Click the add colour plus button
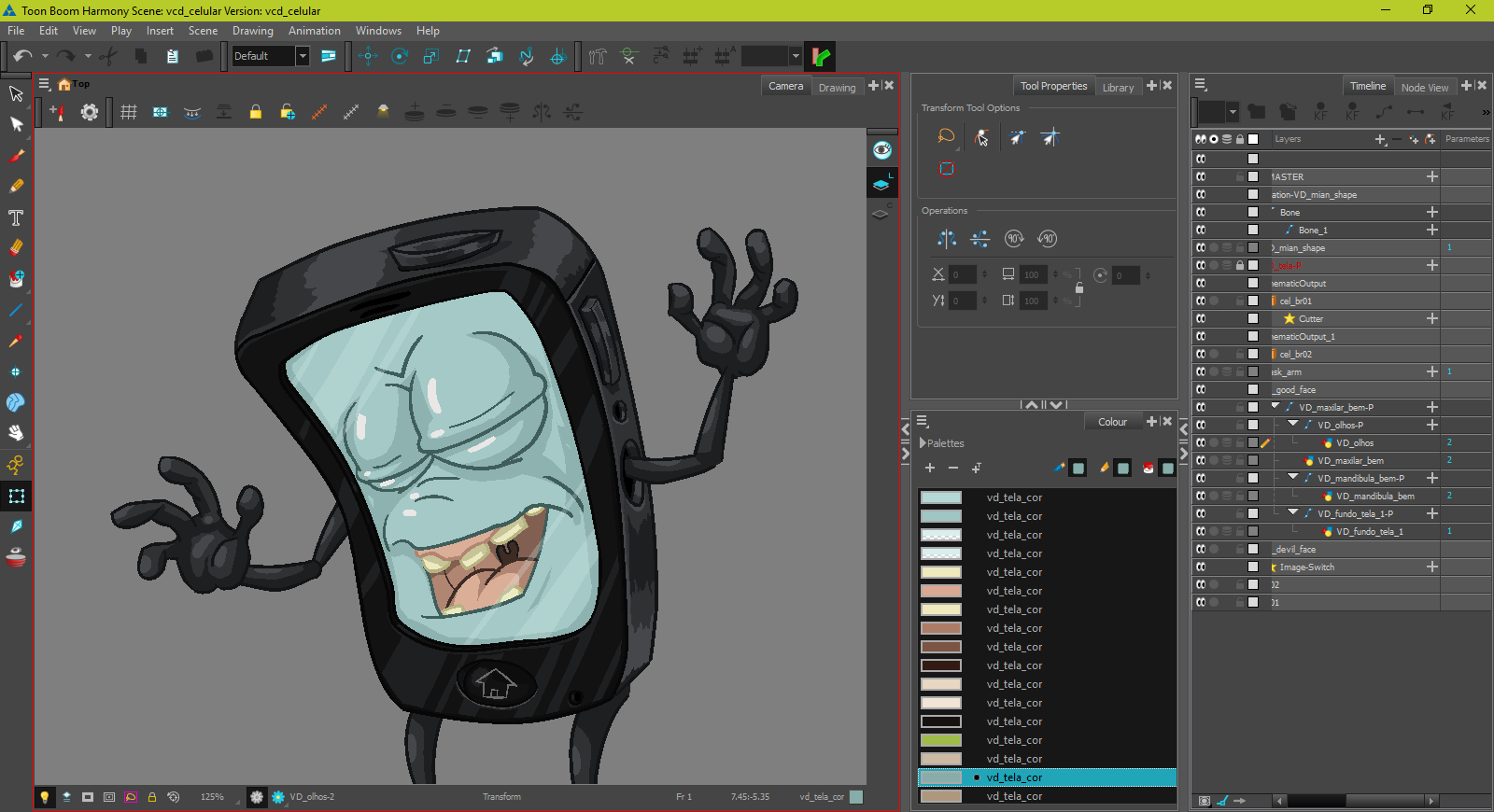 point(929,469)
